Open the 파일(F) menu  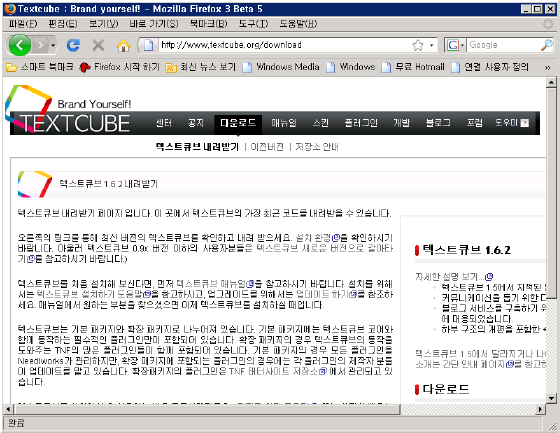[22, 24]
